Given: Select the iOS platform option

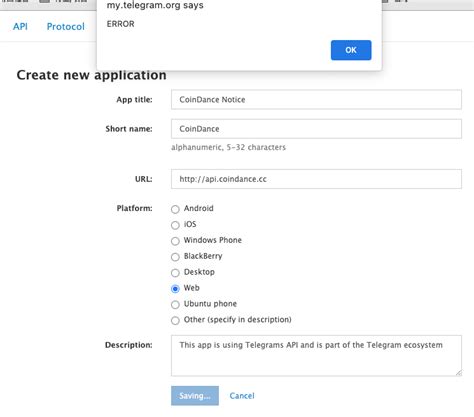Looking at the screenshot, I should (175, 225).
